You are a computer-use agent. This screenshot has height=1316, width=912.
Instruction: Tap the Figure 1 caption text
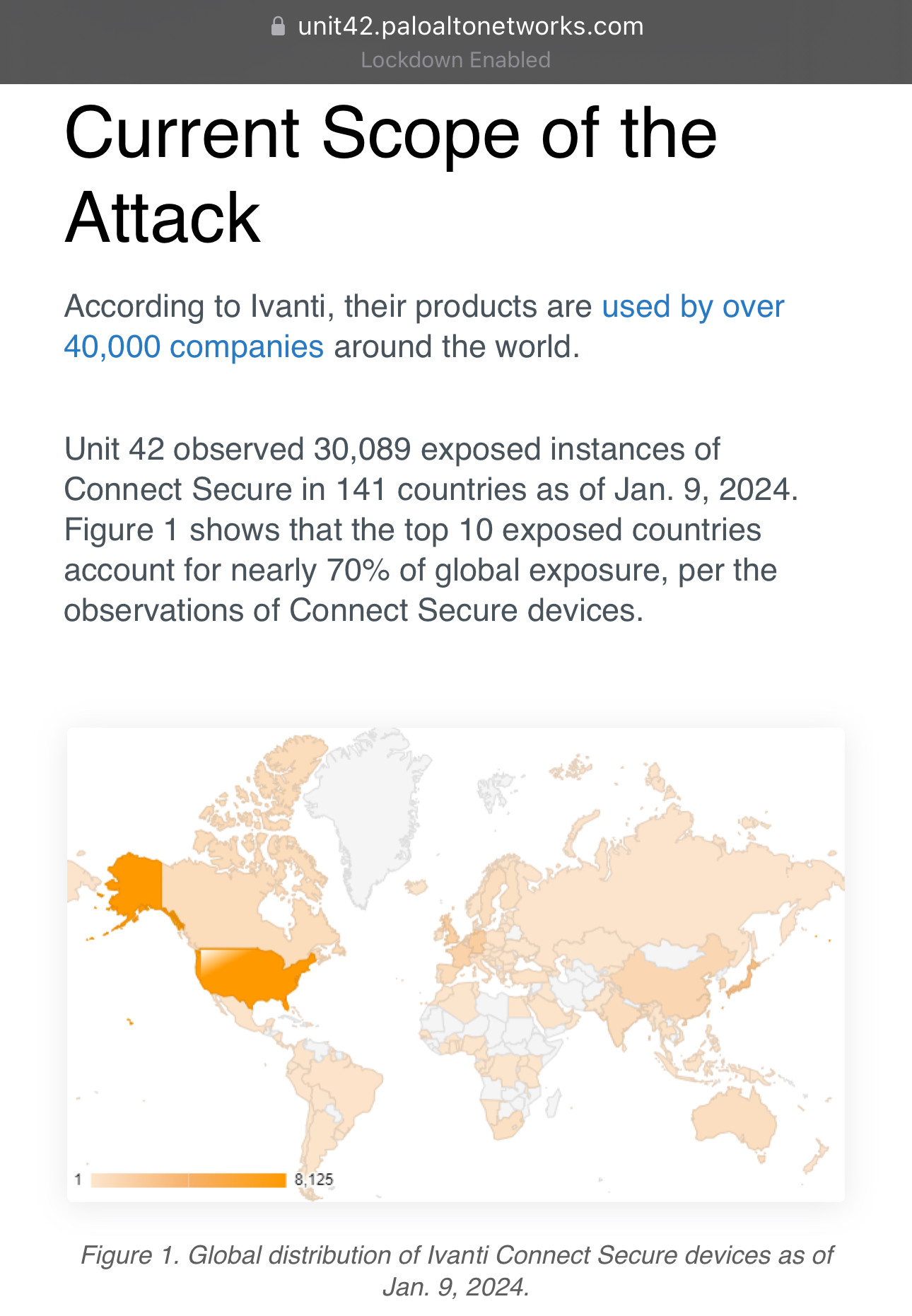point(456,1271)
